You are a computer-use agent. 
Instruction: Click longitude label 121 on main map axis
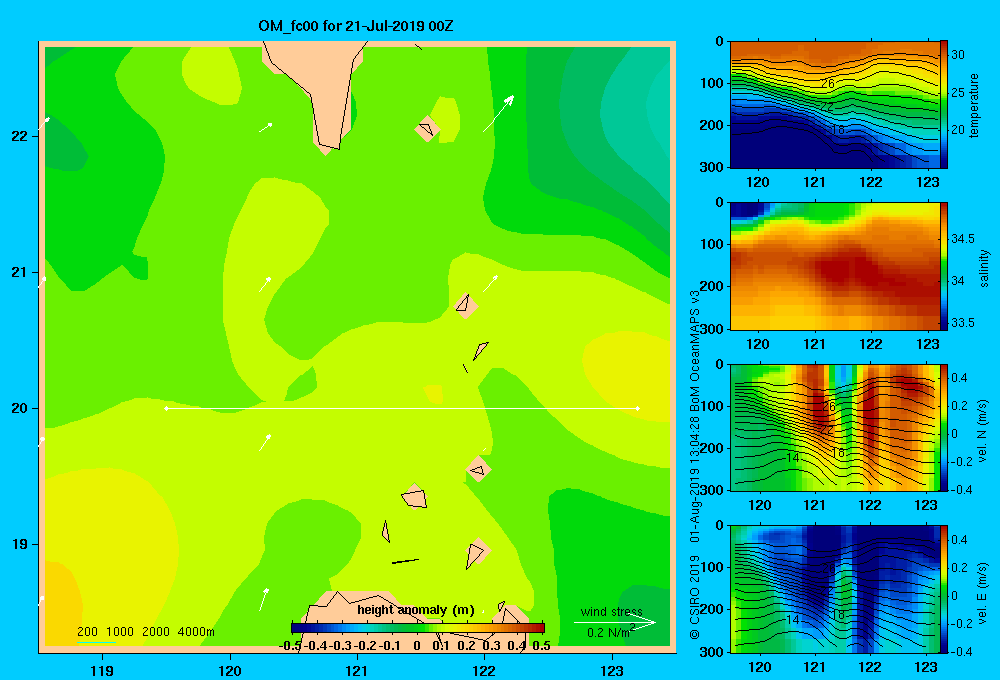357,670
